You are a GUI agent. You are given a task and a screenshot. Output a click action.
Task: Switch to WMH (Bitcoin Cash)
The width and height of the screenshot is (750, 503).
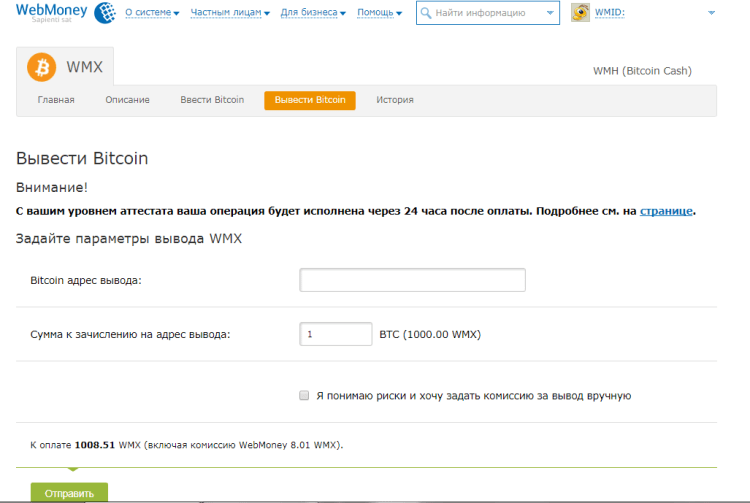[x=642, y=71]
